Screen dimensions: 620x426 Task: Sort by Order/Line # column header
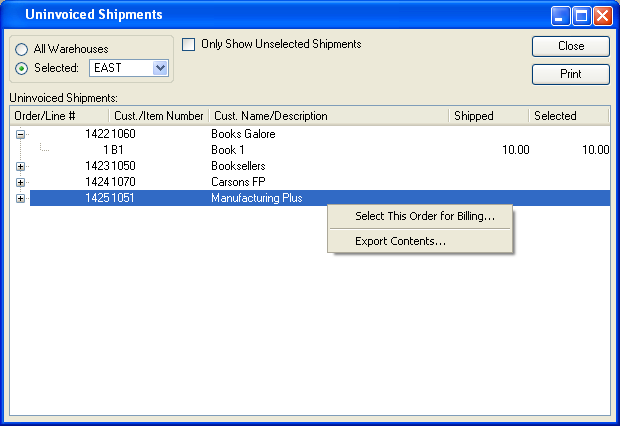point(59,116)
